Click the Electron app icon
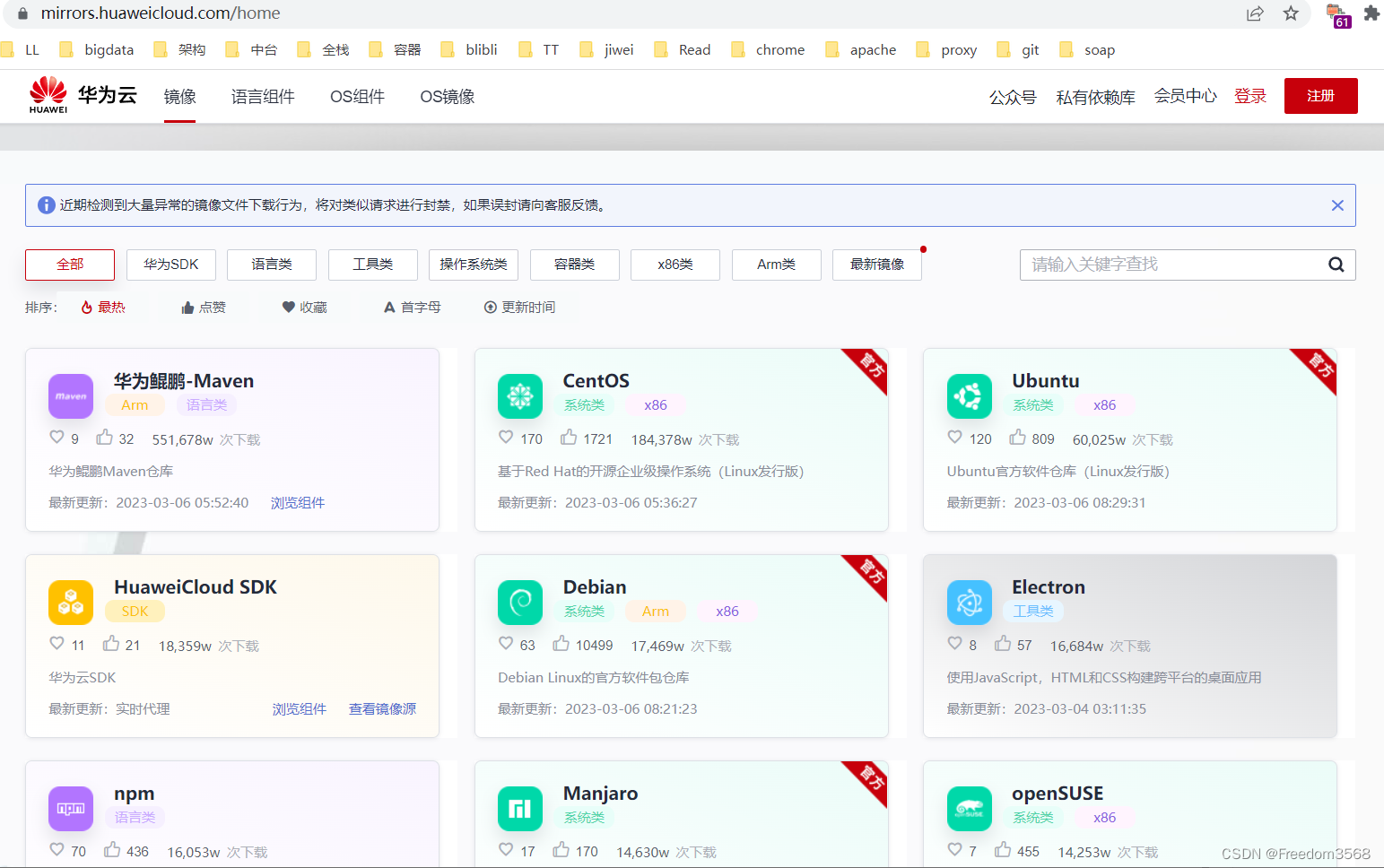The width and height of the screenshot is (1384, 868). 969,603
